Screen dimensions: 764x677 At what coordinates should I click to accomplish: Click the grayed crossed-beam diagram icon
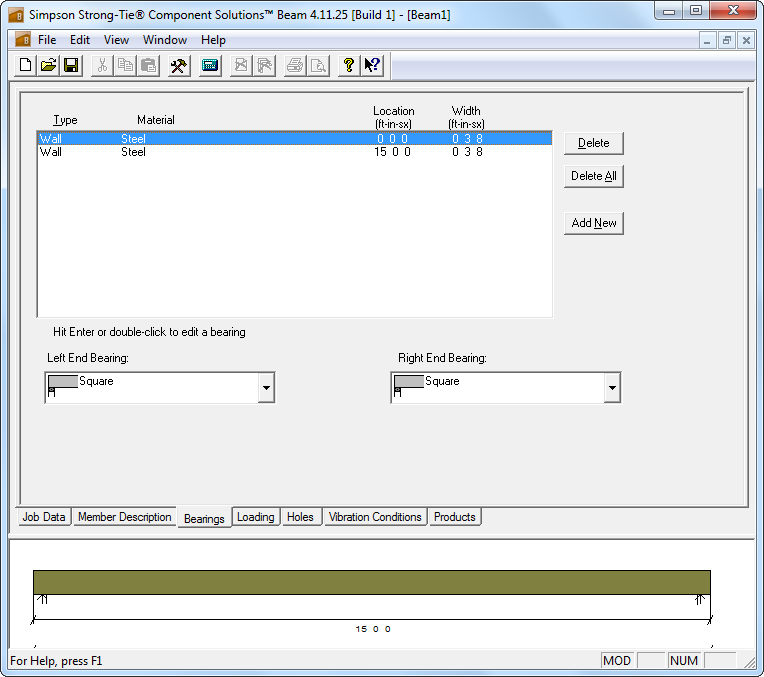241,65
